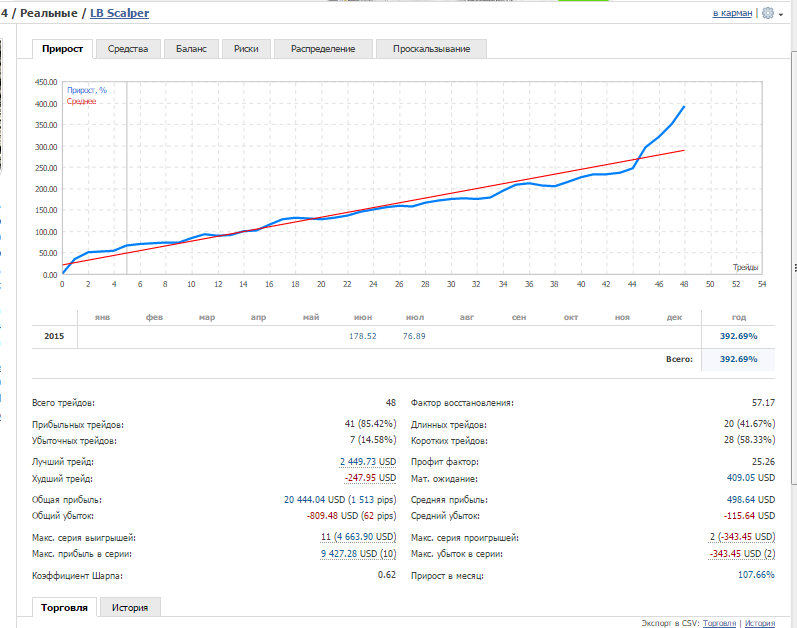
Task: Select the Торговля tab at bottom
Action: point(65,607)
